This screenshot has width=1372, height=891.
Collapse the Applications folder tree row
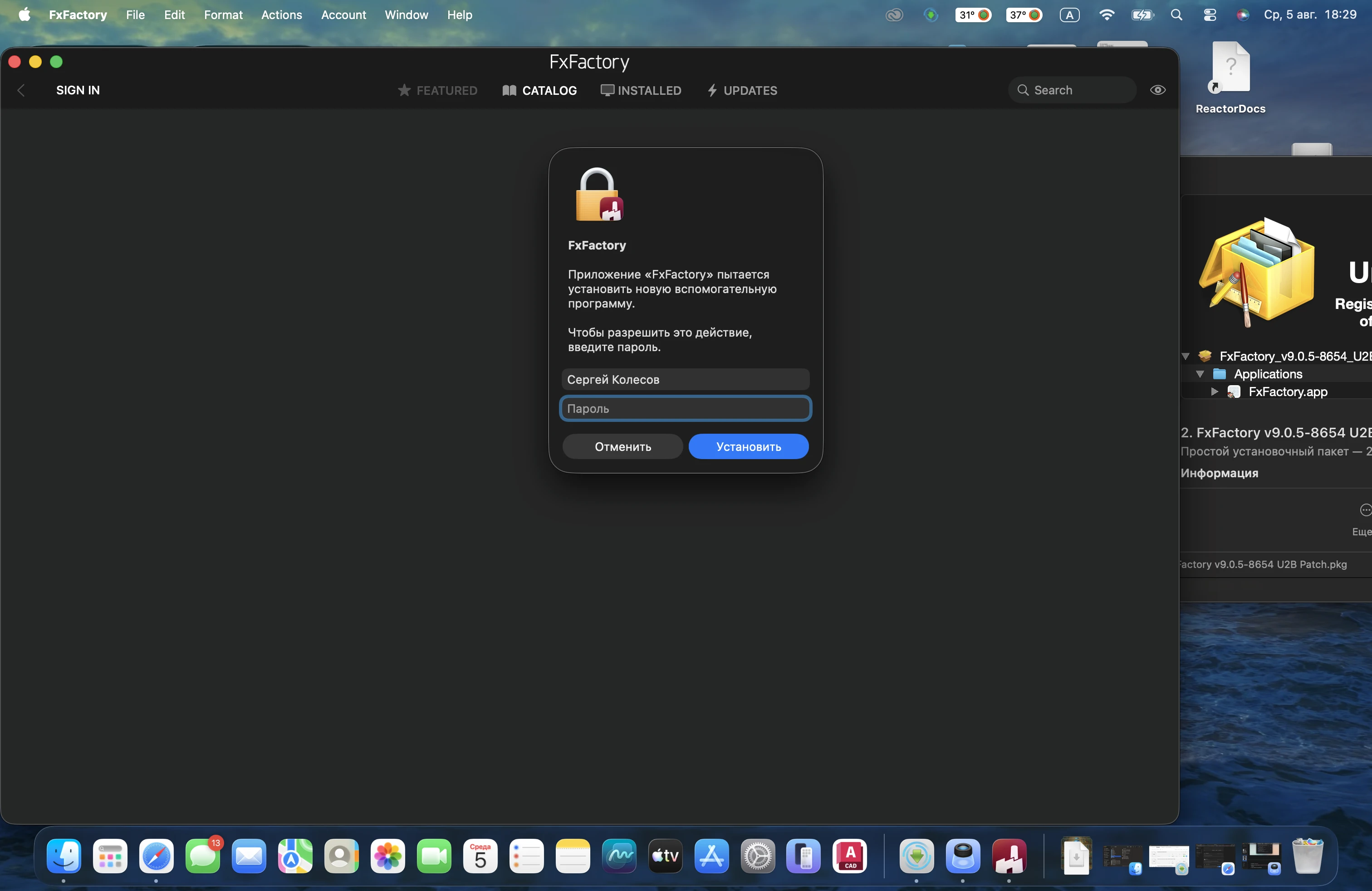(x=1200, y=374)
